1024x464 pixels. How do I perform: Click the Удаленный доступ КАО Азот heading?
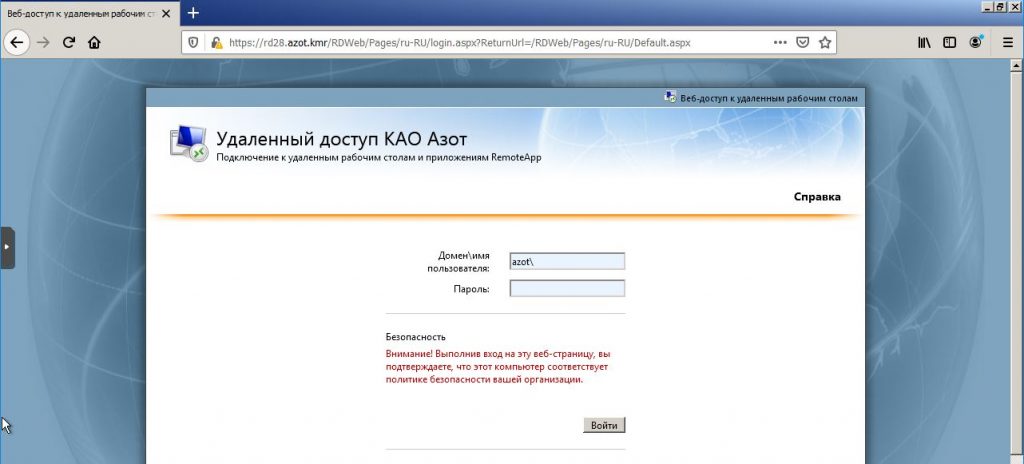pyautogui.click(x=342, y=139)
